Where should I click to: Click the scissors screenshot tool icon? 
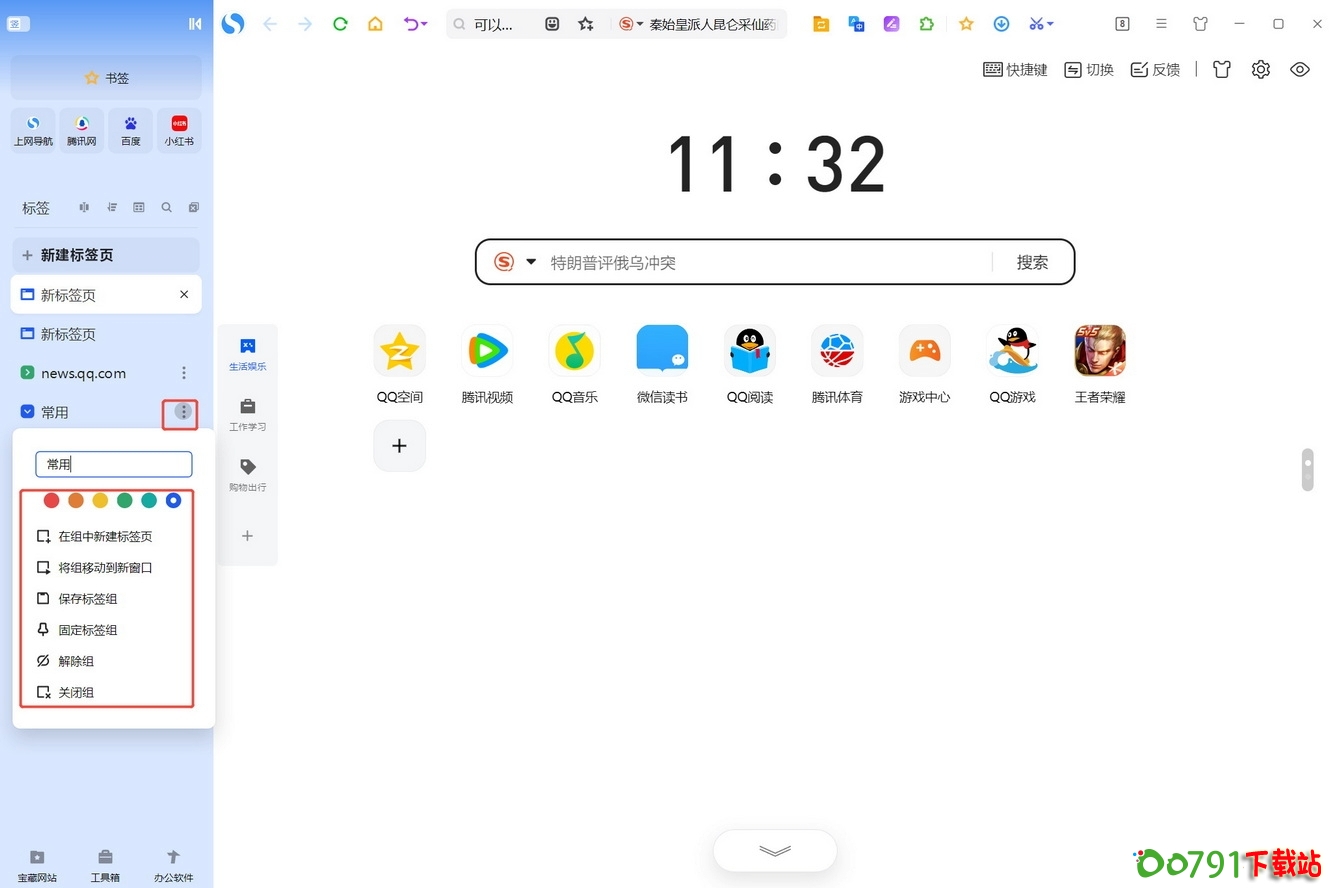tap(1037, 23)
